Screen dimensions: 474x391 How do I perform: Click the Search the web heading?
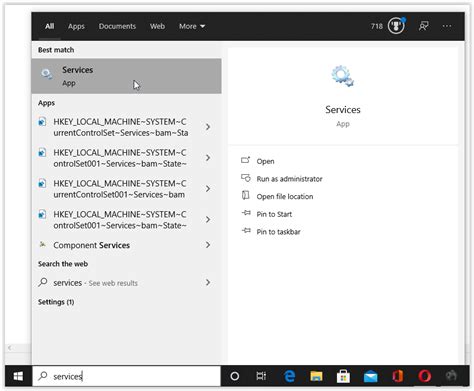pos(63,264)
